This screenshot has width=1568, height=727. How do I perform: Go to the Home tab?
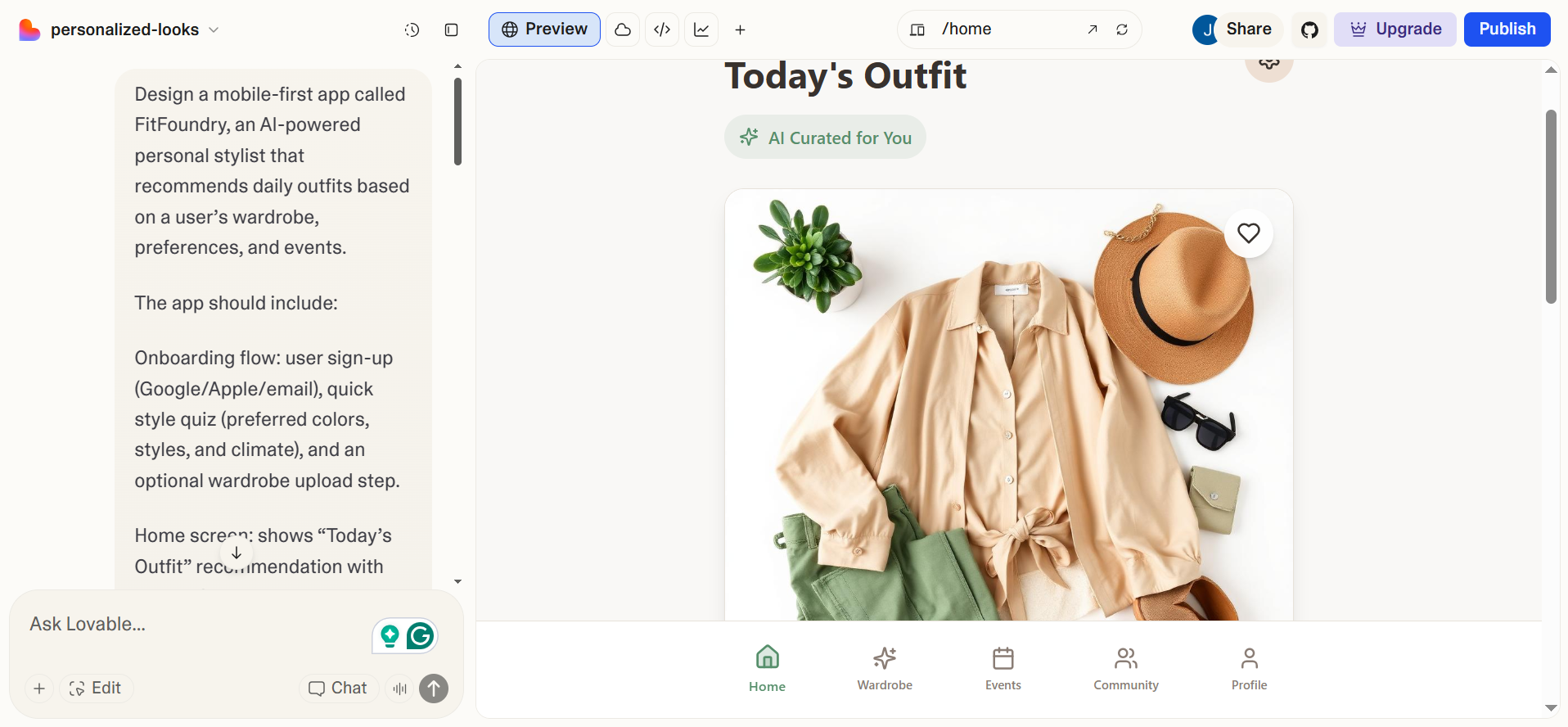[x=767, y=669]
